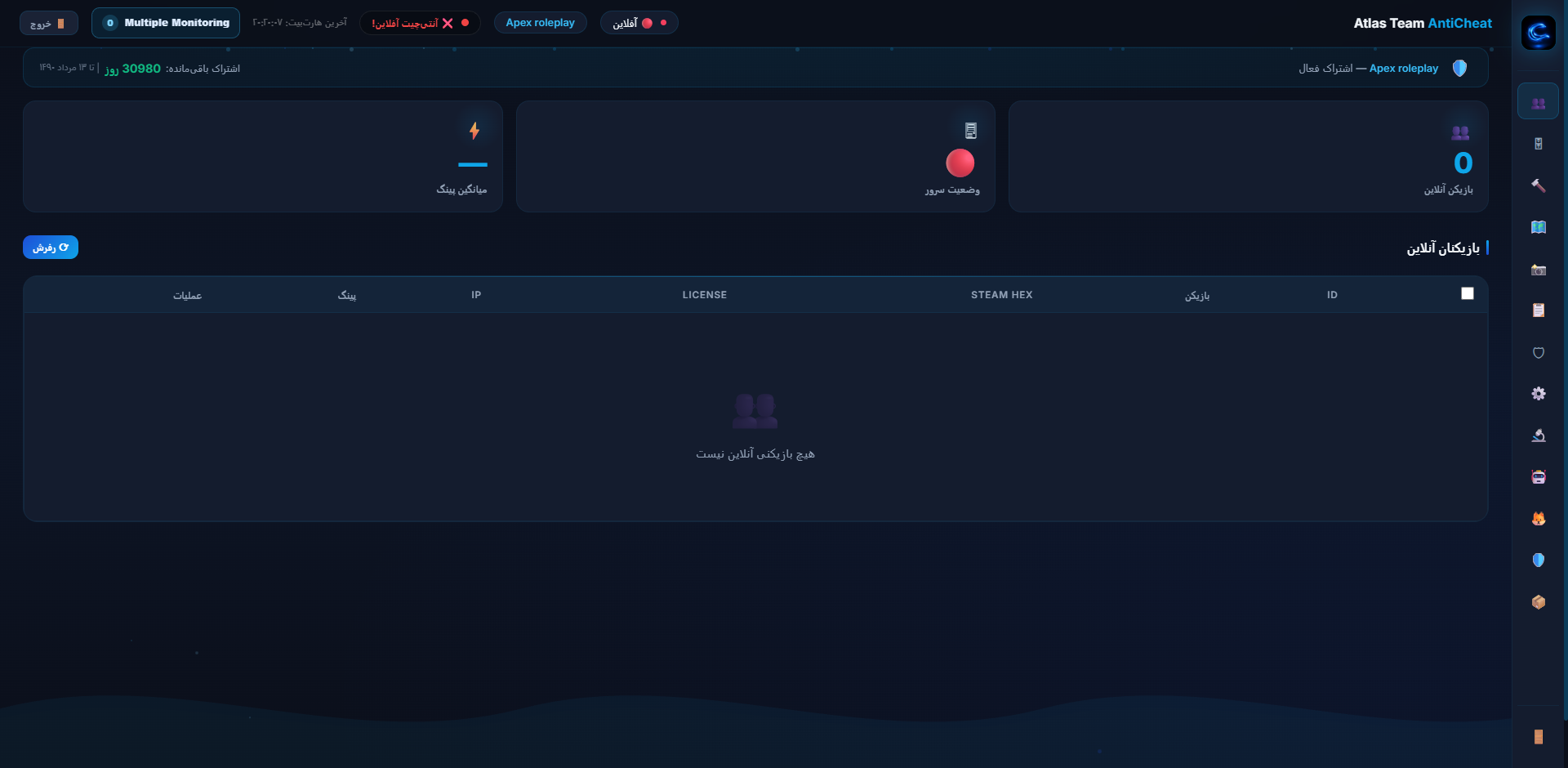Click the میانگین پینگ card label

click(x=461, y=190)
